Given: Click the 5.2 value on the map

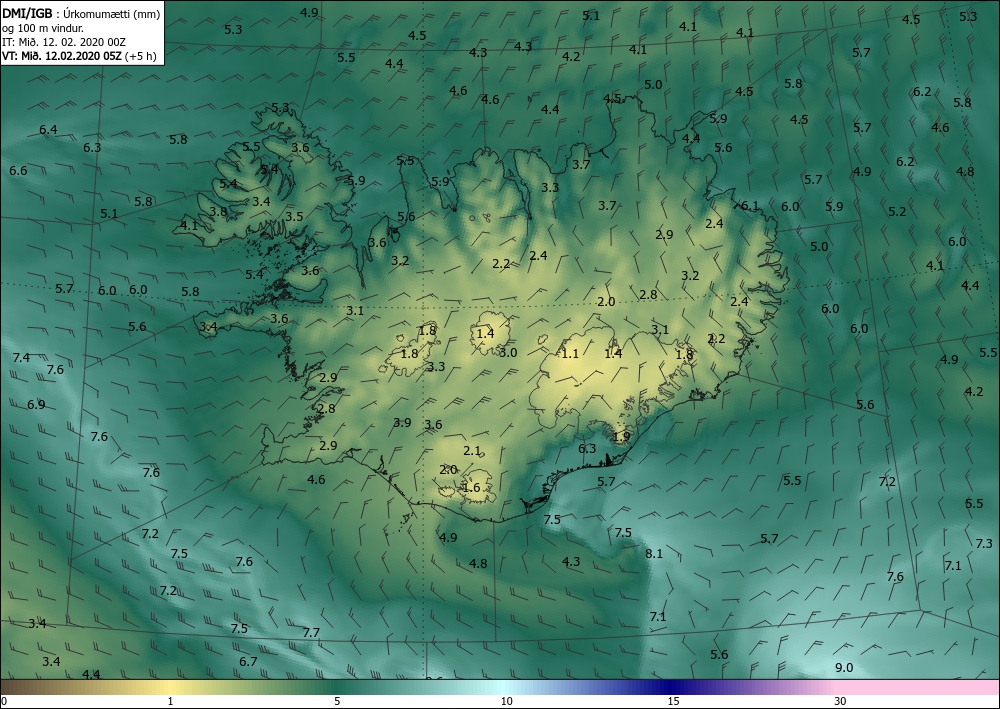Looking at the screenshot, I should [x=897, y=211].
